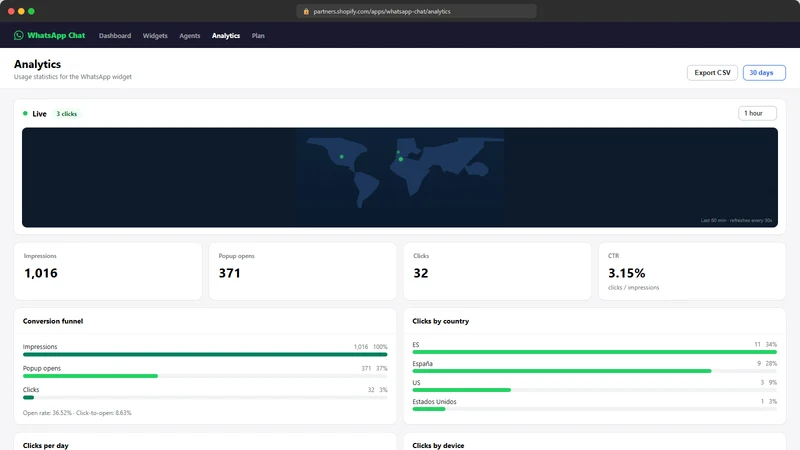This screenshot has height=450, width=800.
Task: Click the WhatsApp Chat brand title
Action: pyautogui.click(x=56, y=35)
